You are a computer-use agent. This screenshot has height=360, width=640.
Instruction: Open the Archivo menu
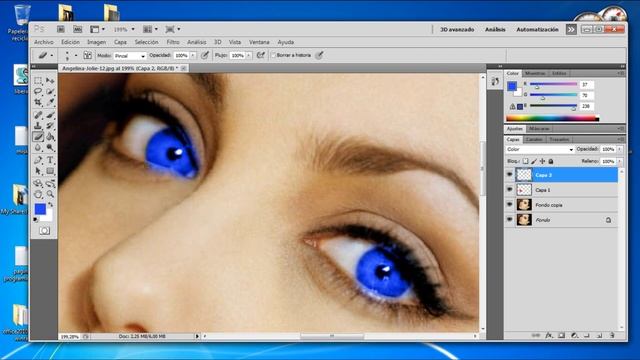tap(44, 42)
